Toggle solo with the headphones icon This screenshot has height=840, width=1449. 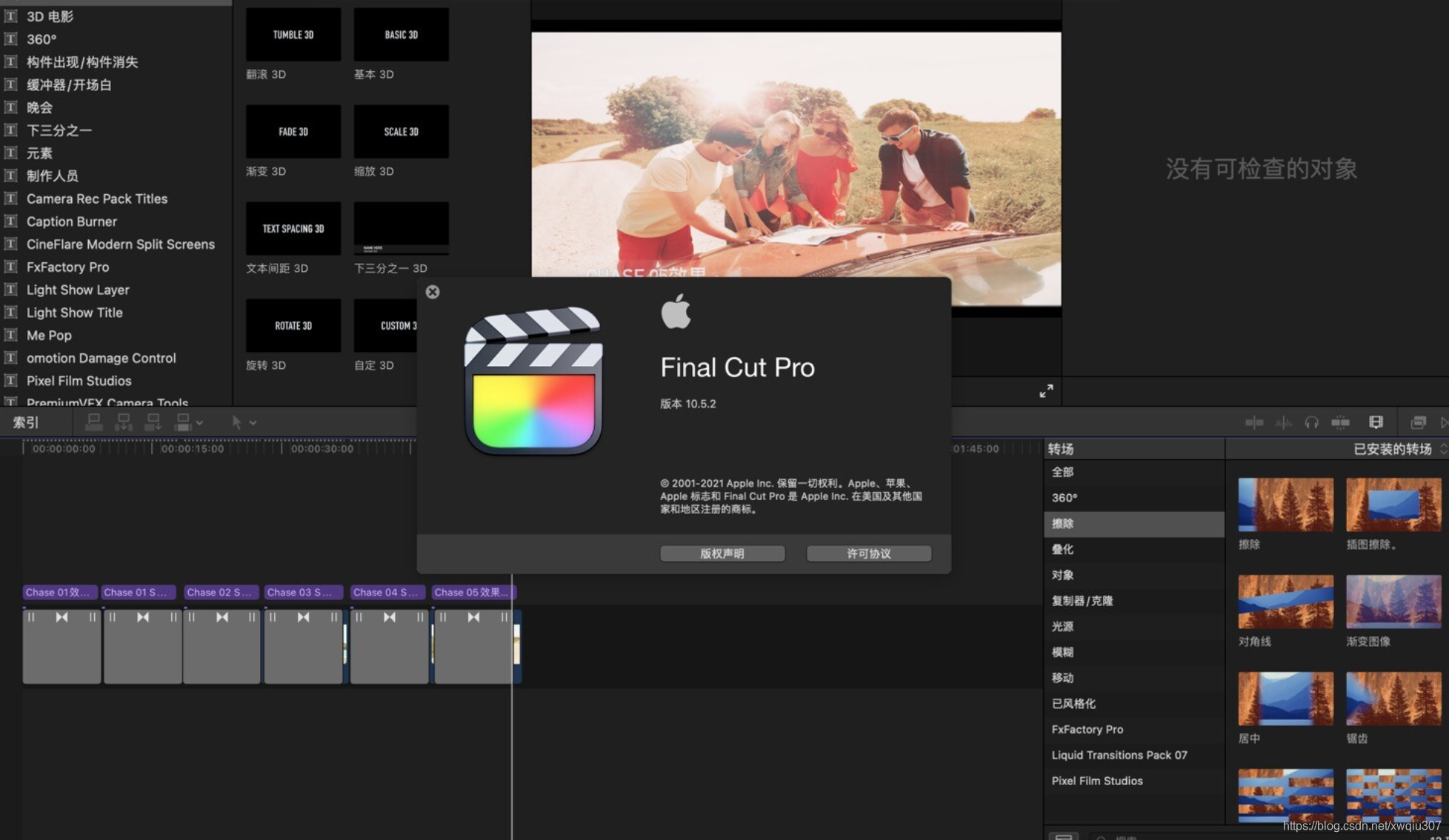point(1311,422)
